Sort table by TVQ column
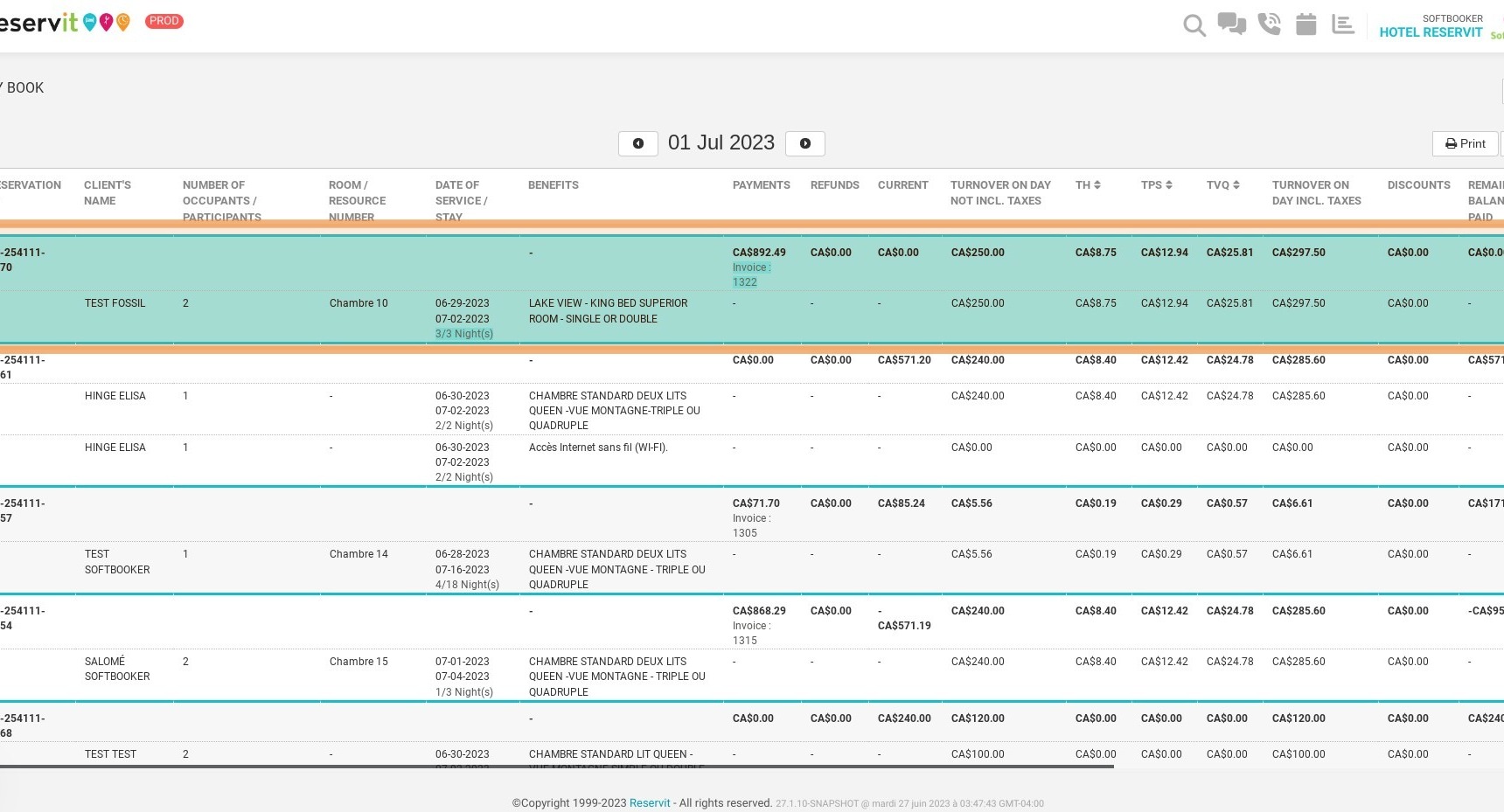 pyautogui.click(x=1222, y=185)
